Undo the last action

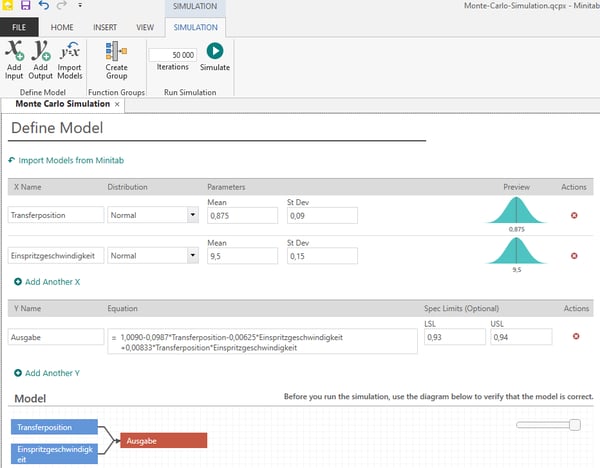pyautogui.click(x=44, y=5)
